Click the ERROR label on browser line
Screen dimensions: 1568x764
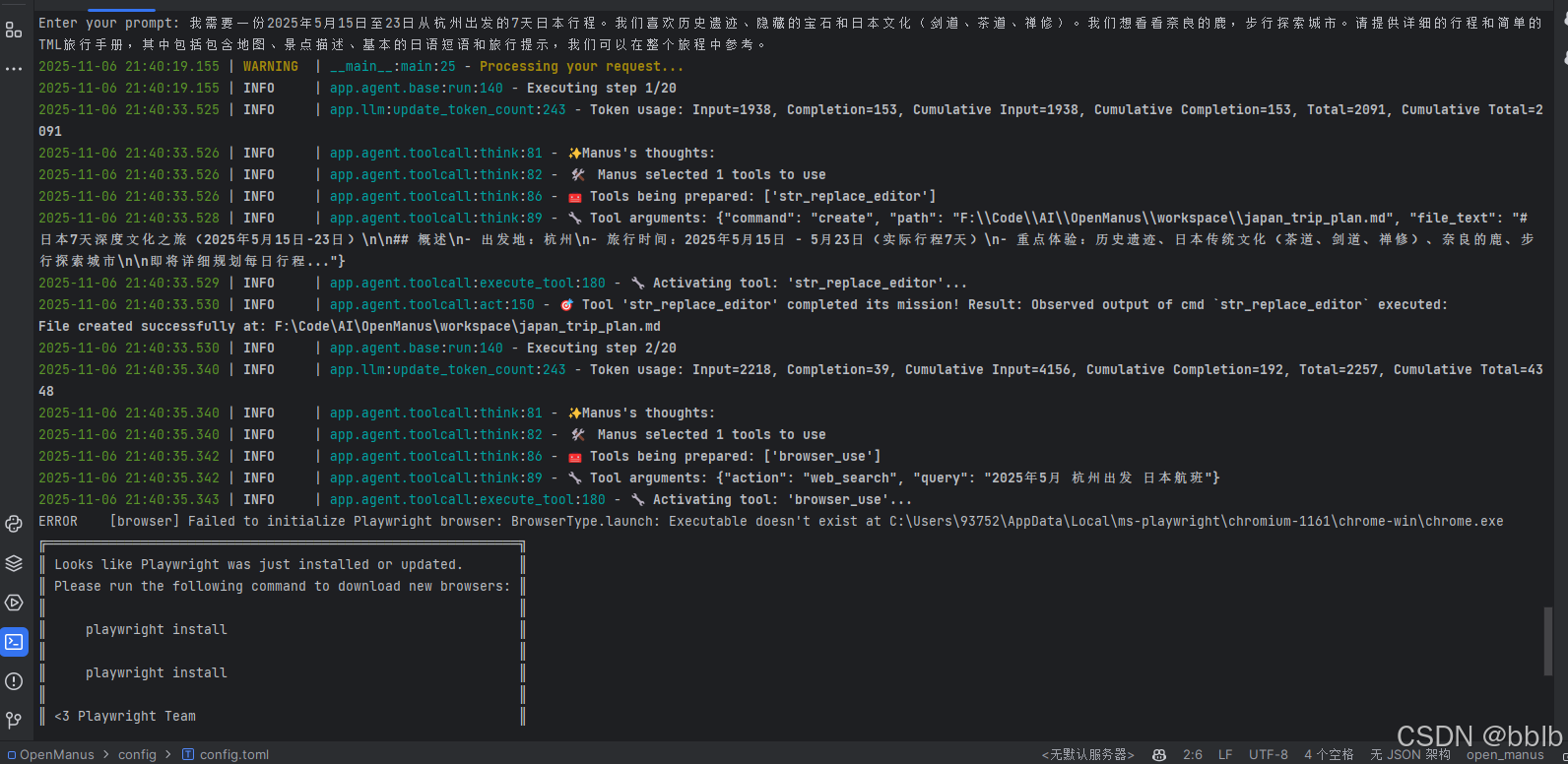(x=58, y=521)
